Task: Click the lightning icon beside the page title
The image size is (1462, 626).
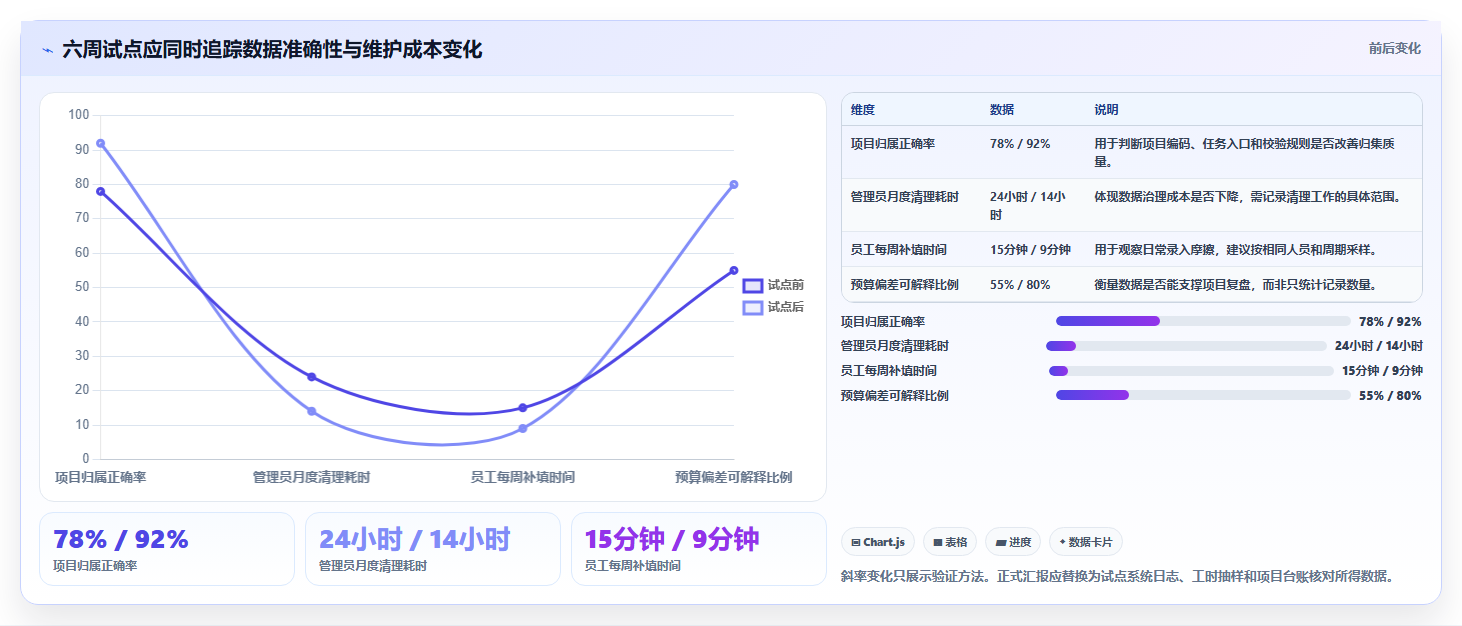Action: coord(48,50)
